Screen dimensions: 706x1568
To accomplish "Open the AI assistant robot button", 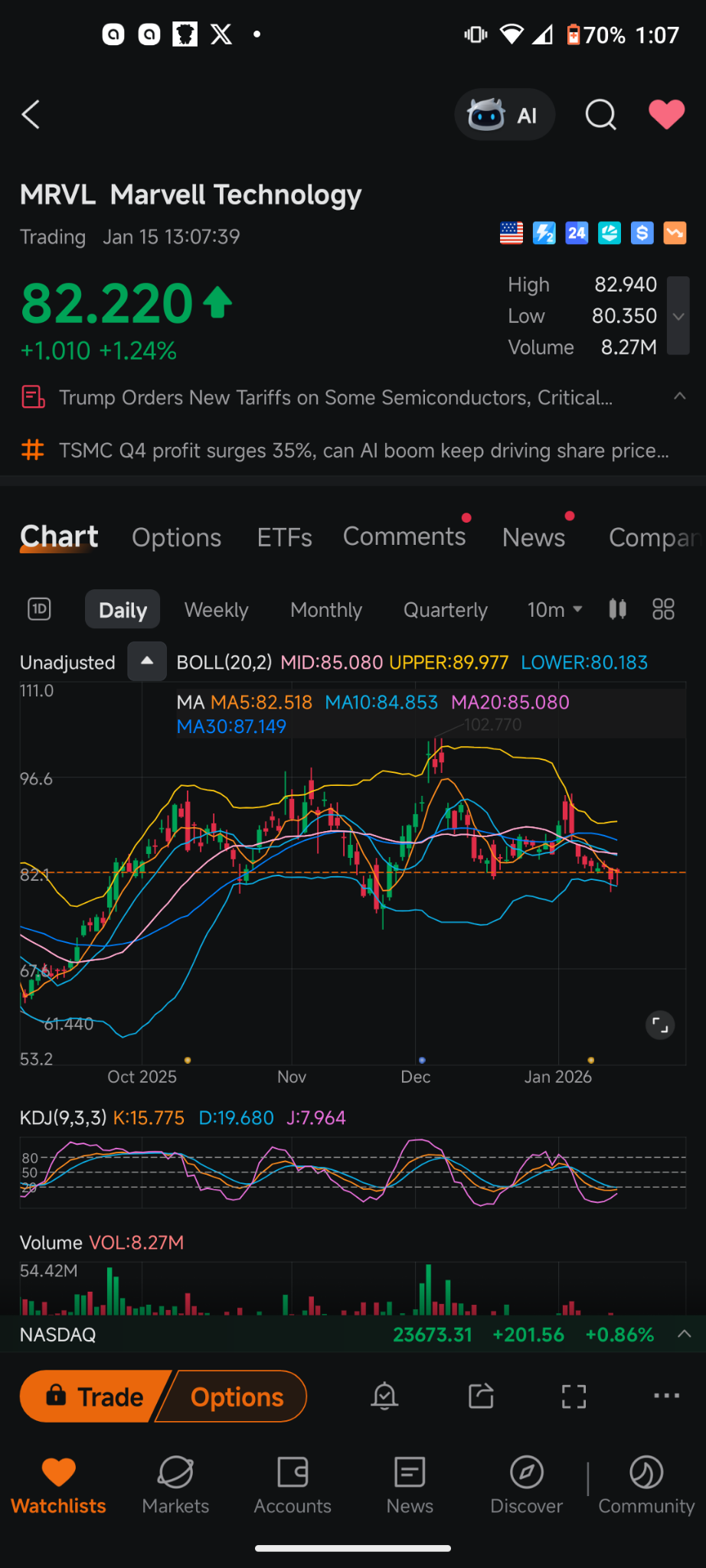I will (x=505, y=115).
